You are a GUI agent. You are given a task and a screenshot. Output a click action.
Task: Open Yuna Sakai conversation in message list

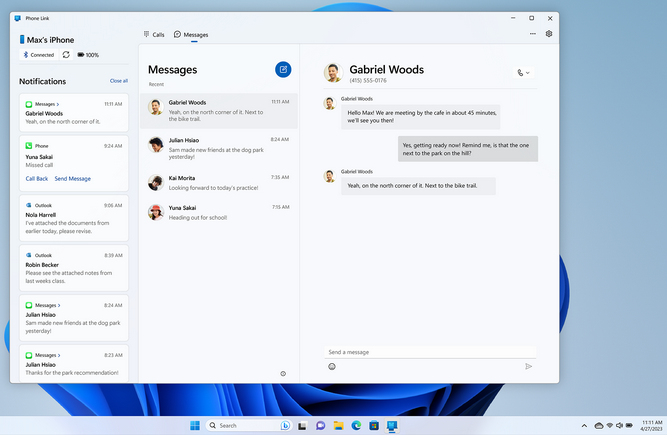coord(219,212)
